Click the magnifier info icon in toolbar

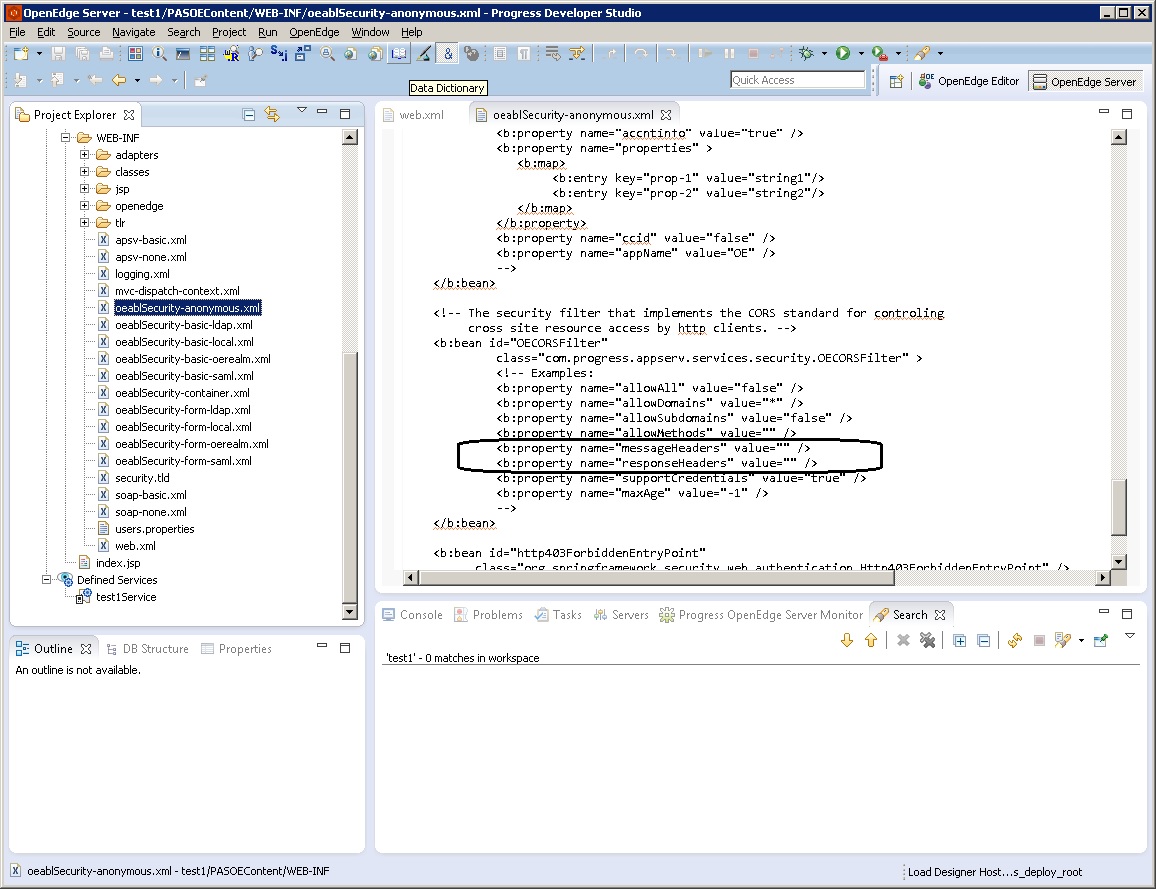tap(159, 53)
